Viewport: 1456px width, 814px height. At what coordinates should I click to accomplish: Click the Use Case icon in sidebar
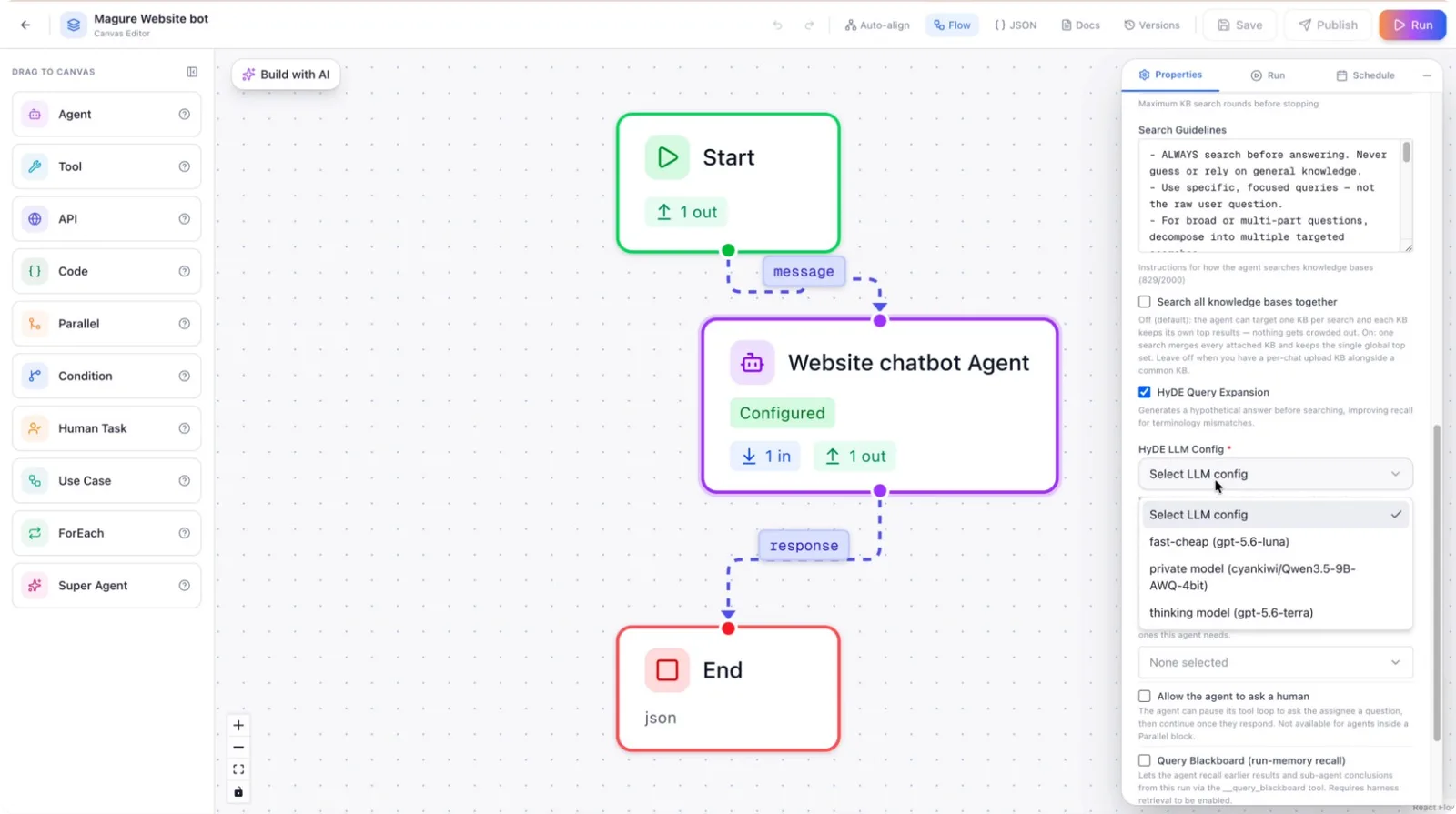(35, 481)
